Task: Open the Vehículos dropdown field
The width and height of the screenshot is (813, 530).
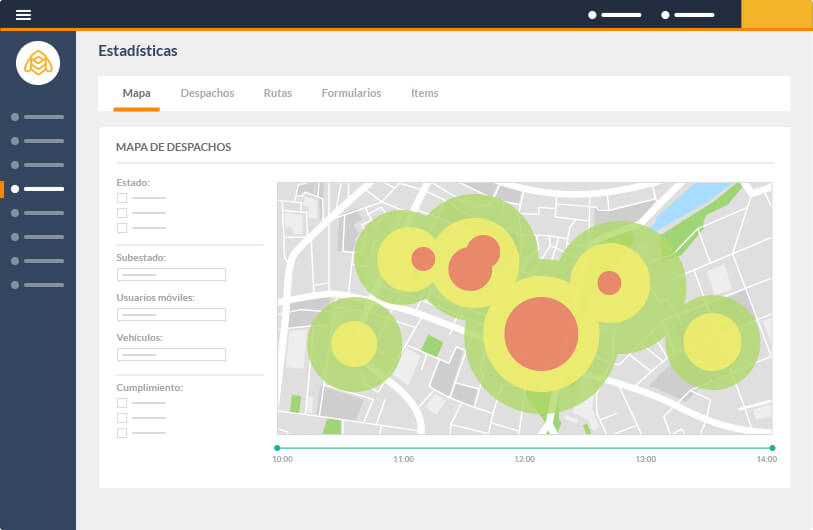Action: click(171, 354)
